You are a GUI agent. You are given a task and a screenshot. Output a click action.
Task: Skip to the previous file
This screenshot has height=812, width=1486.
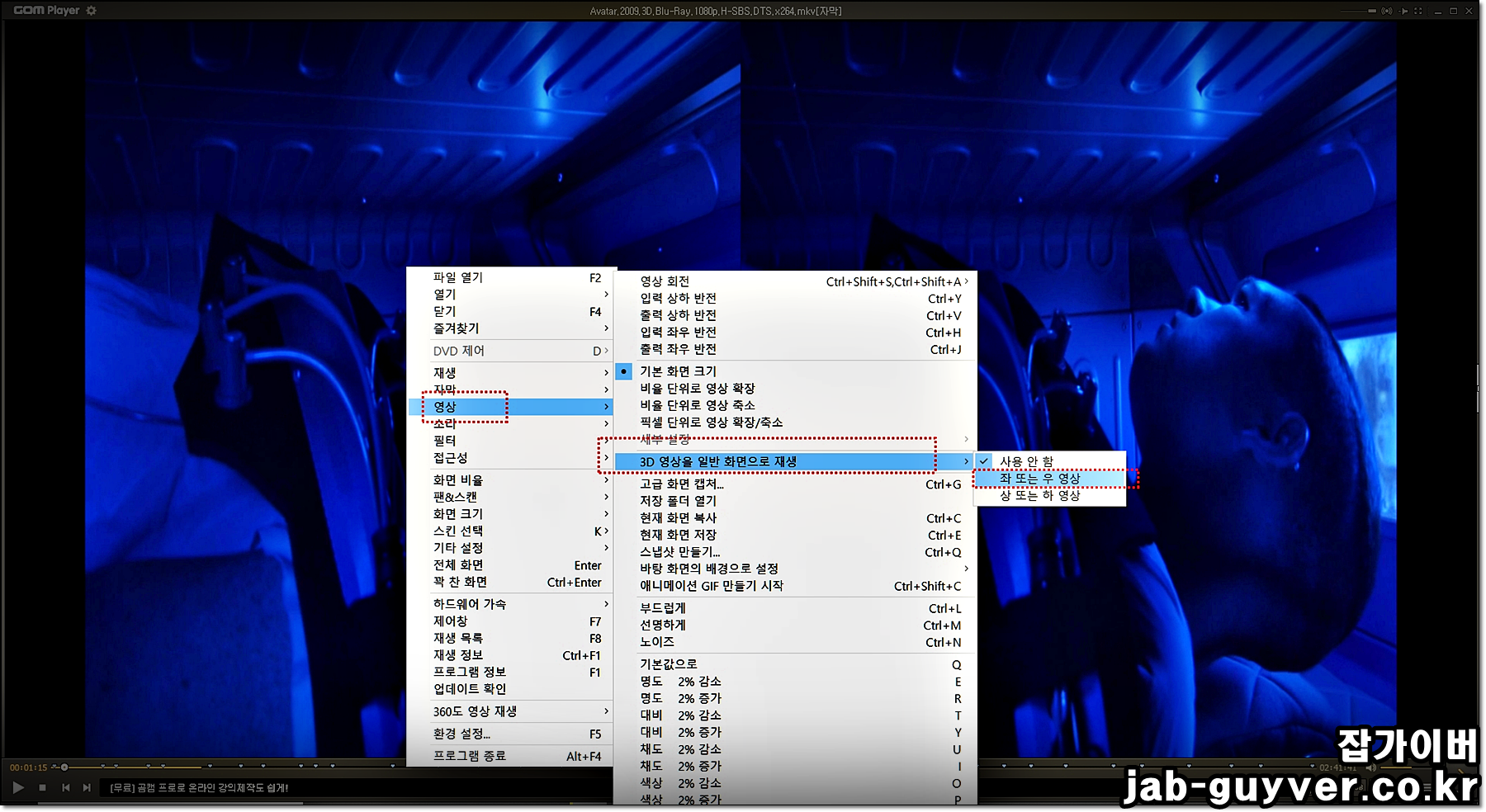pyautogui.click(x=66, y=787)
